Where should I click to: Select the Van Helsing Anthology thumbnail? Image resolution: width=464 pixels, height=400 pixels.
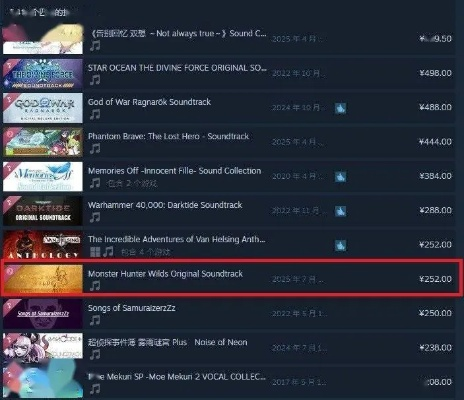(43, 245)
